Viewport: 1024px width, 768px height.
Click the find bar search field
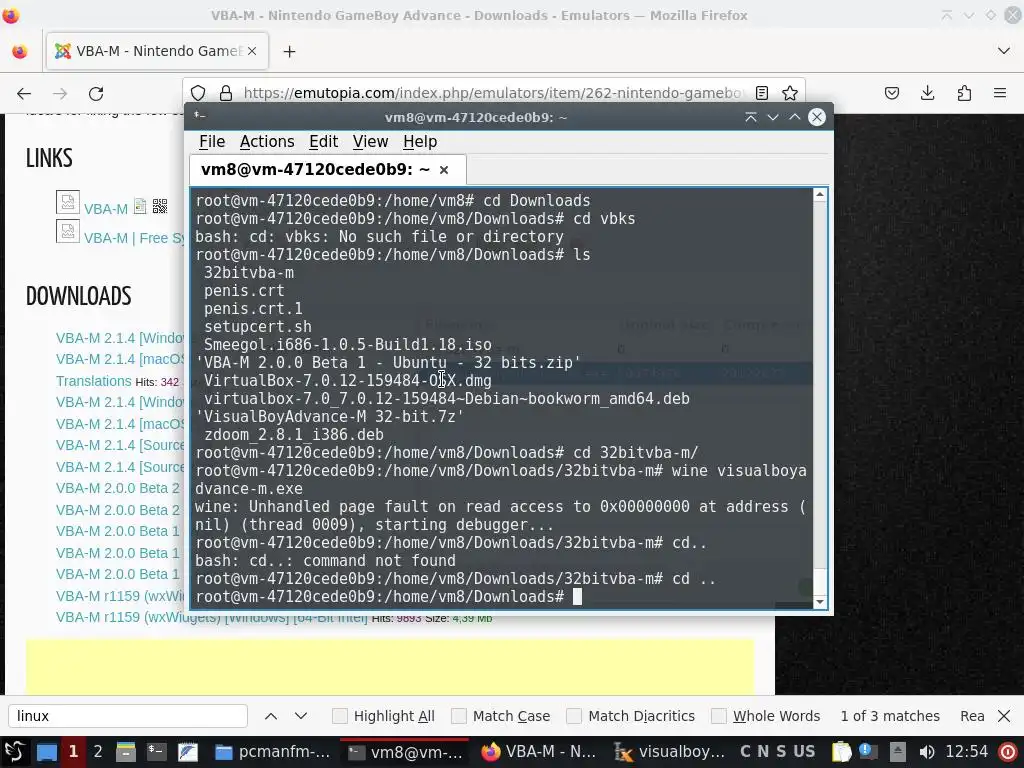tap(128, 716)
